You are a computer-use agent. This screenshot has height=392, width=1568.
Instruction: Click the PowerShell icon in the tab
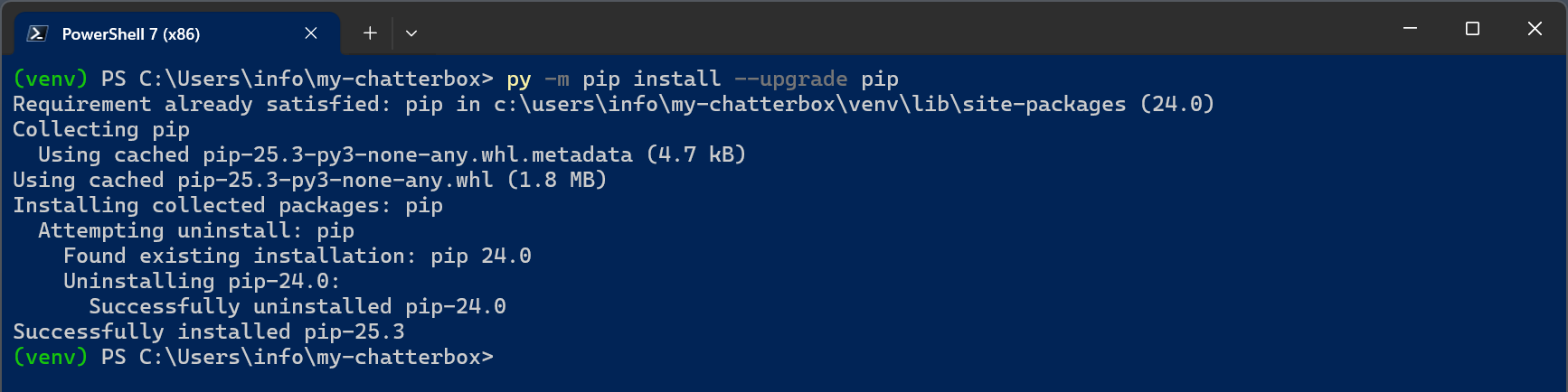tap(37, 33)
